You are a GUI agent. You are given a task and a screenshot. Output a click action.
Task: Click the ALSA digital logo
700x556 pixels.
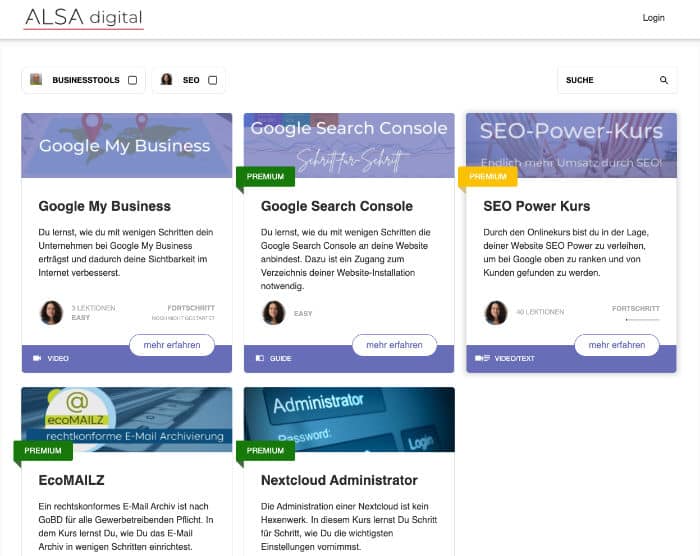point(83,18)
